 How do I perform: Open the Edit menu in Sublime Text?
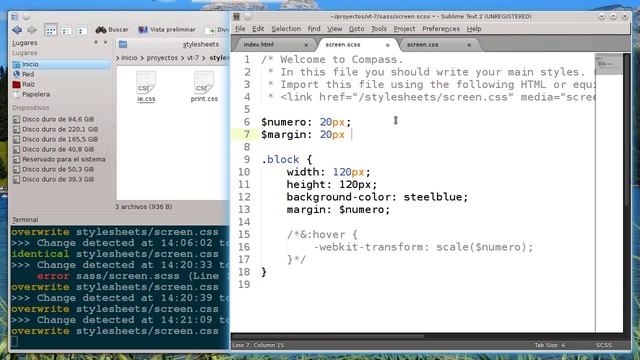coord(258,29)
